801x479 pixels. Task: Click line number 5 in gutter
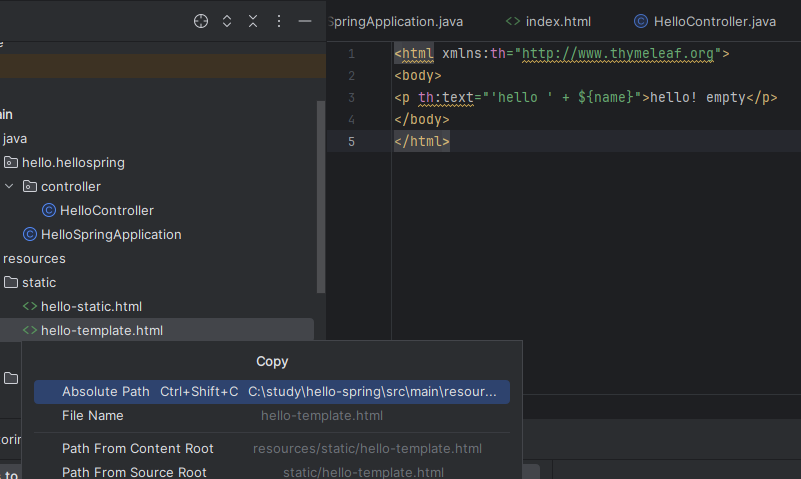pyautogui.click(x=351, y=141)
